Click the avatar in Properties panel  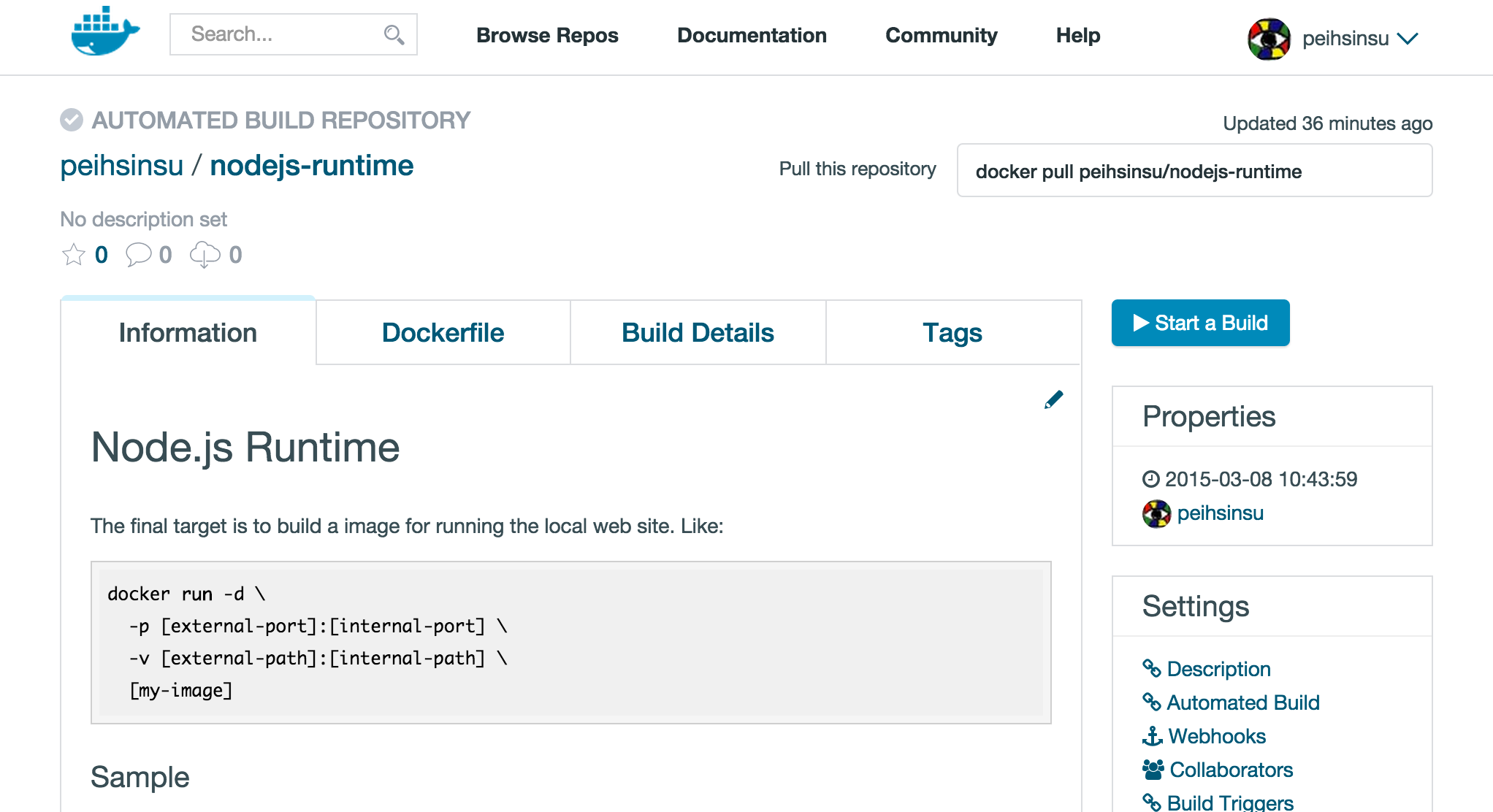pyautogui.click(x=1156, y=514)
